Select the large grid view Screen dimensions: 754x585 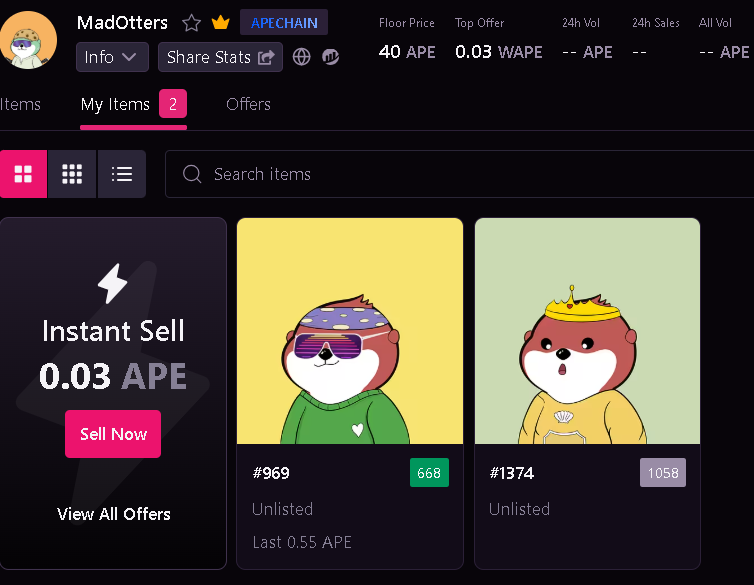pos(23,174)
